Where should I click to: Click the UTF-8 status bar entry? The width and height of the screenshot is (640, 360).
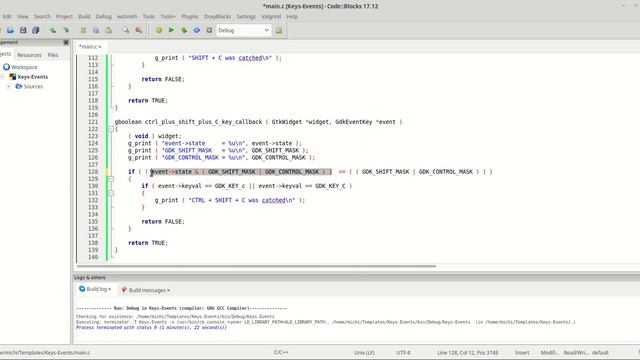(x=403, y=353)
